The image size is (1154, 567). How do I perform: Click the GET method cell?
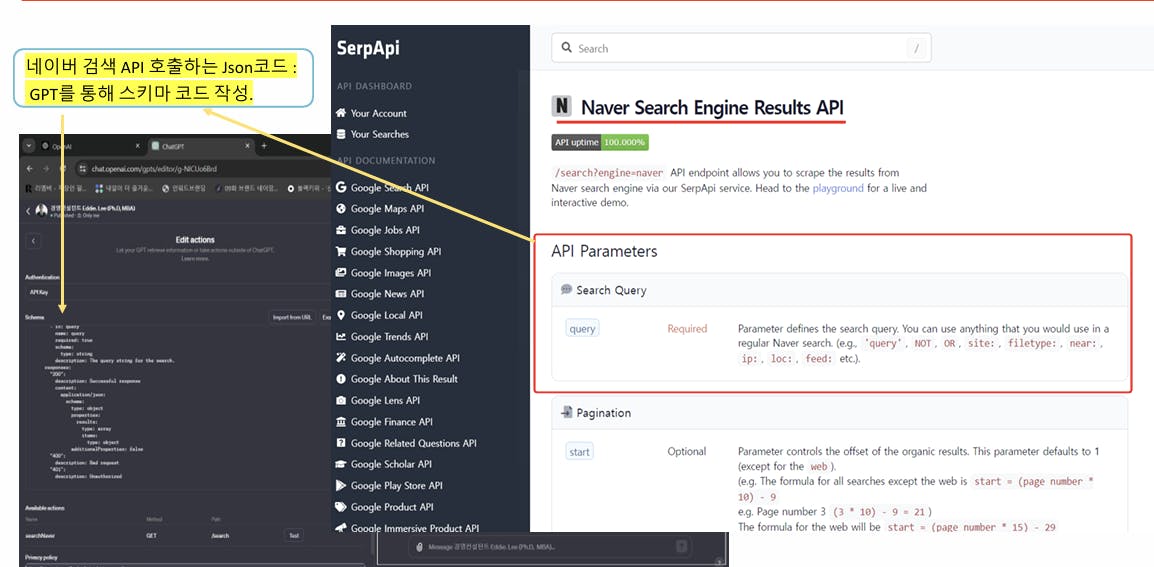point(150,535)
